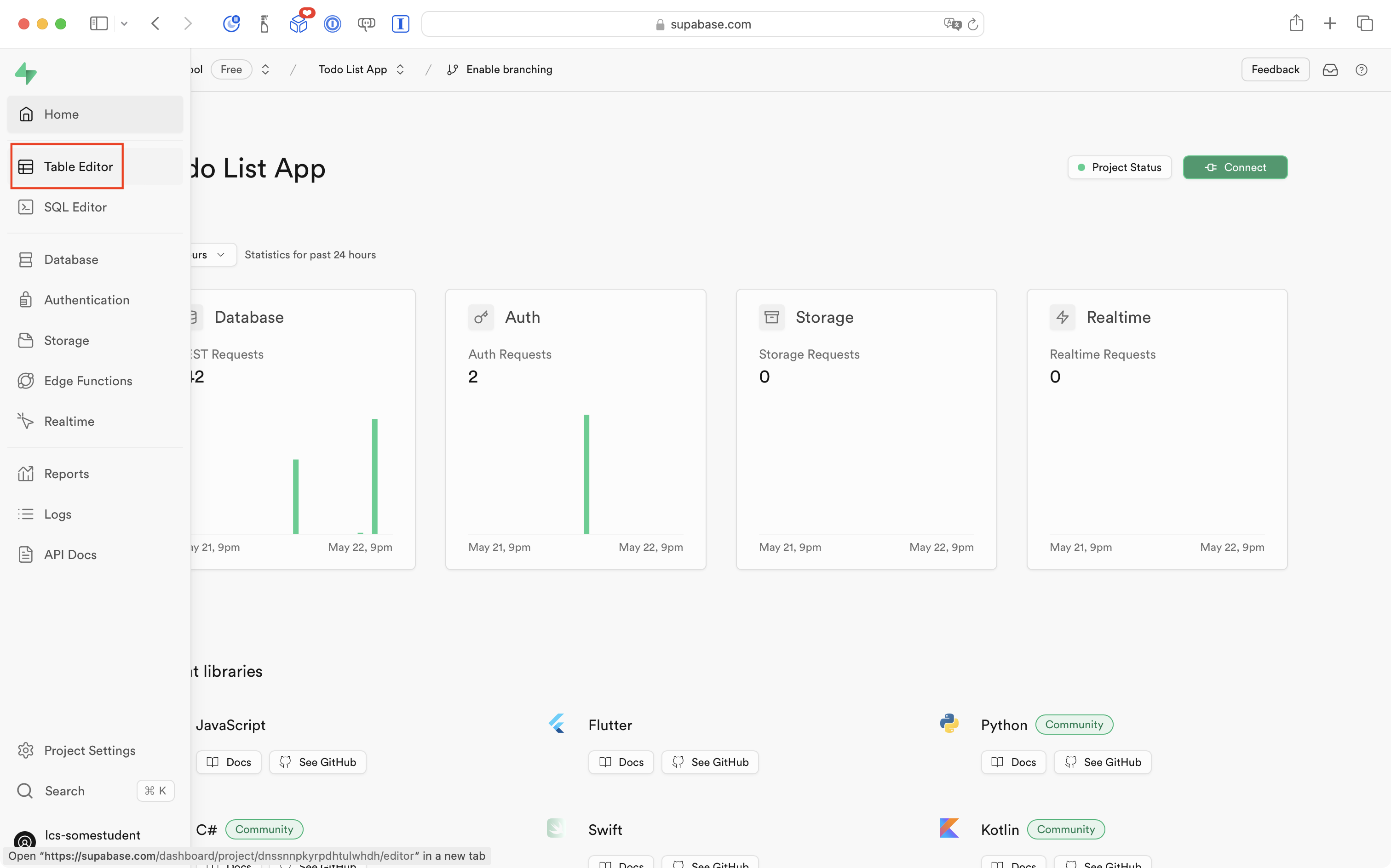The width and height of the screenshot is (1391, 868).
Task: Go to Reports in the sidebar
Action: (66, 474)
